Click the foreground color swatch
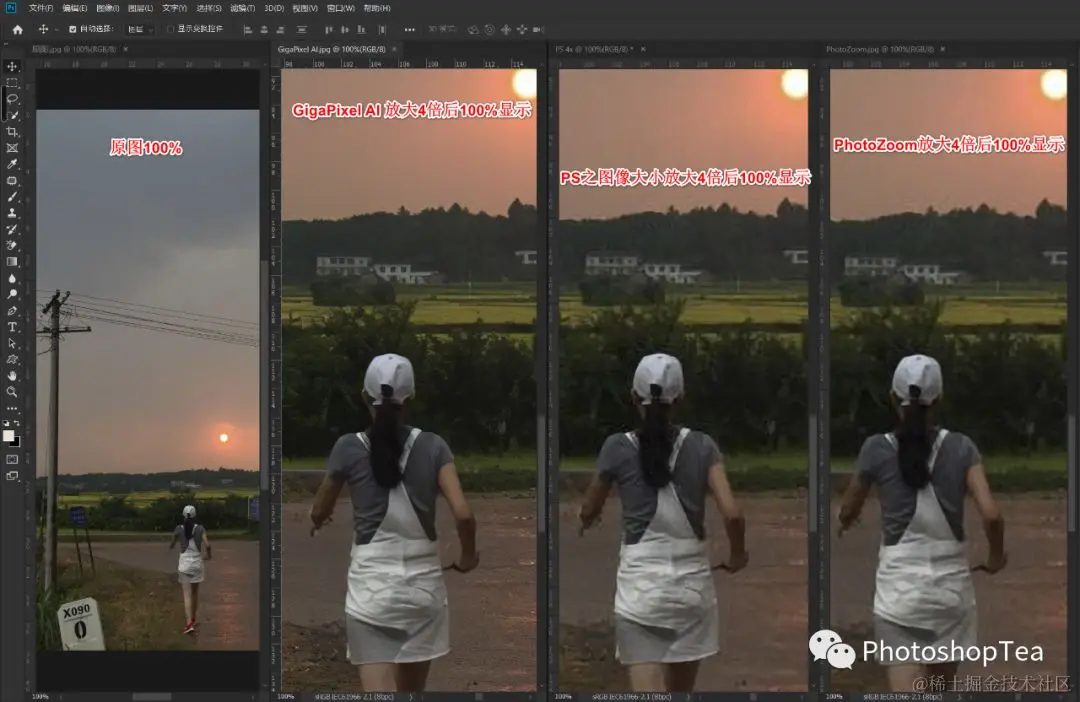 (8, 435)
